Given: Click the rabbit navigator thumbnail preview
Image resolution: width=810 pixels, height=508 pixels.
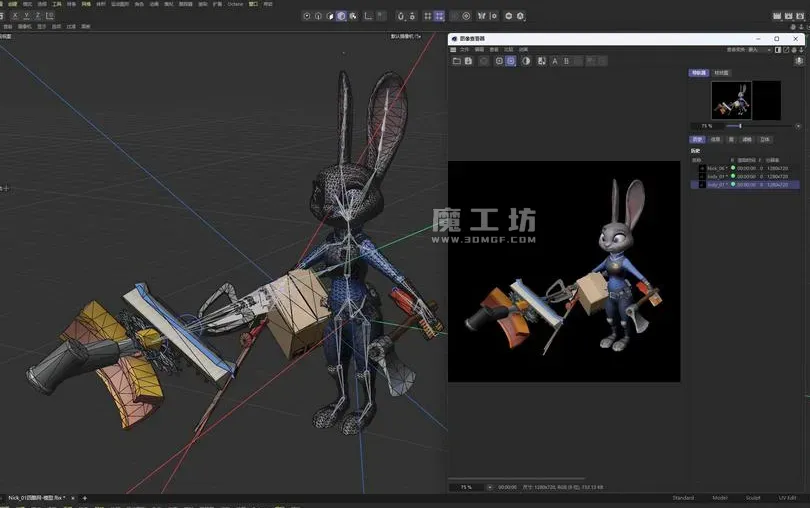Looking at the screenshot, I should (x=732, y=100).
